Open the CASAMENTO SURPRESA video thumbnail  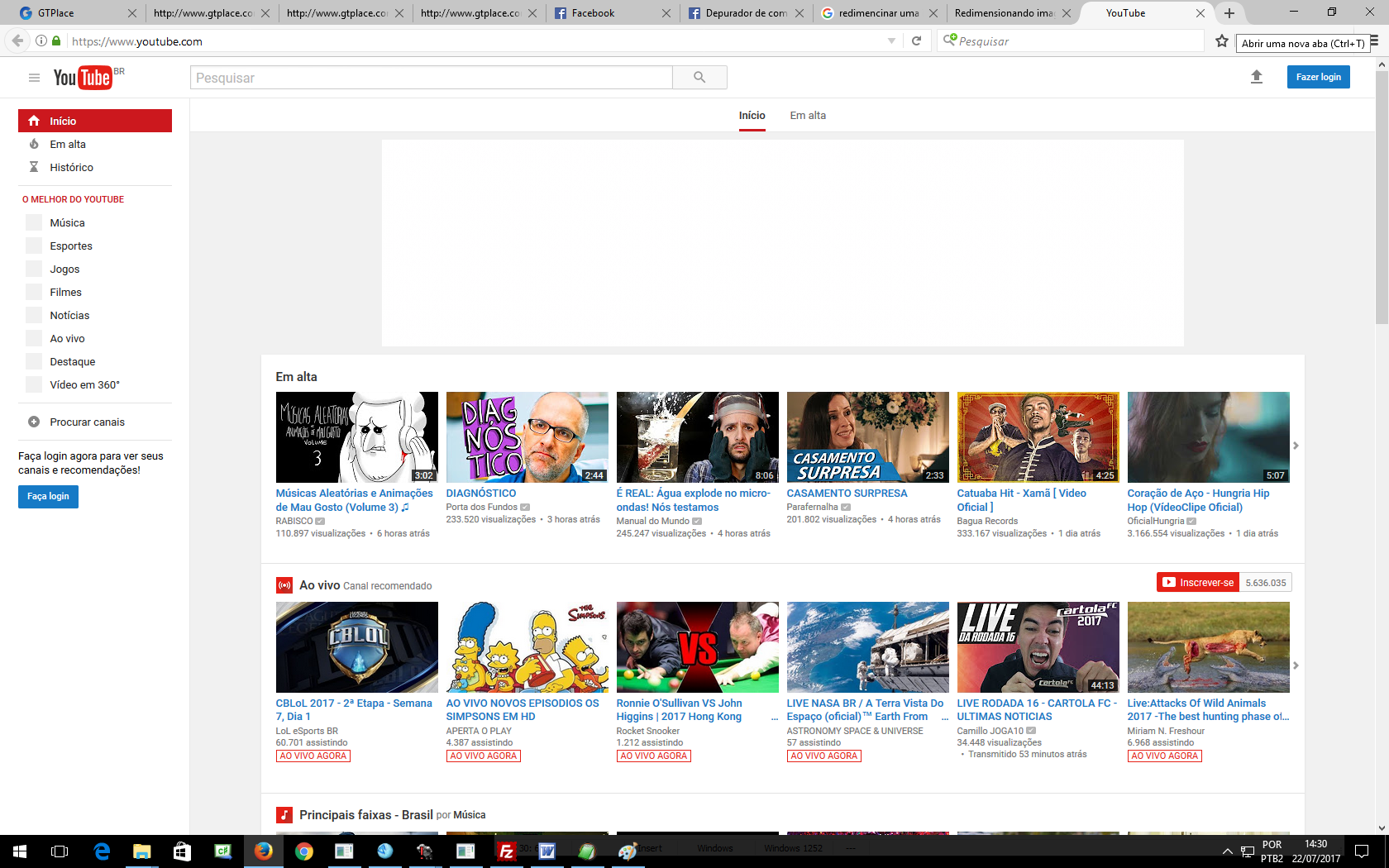click(x=867, y=437)
